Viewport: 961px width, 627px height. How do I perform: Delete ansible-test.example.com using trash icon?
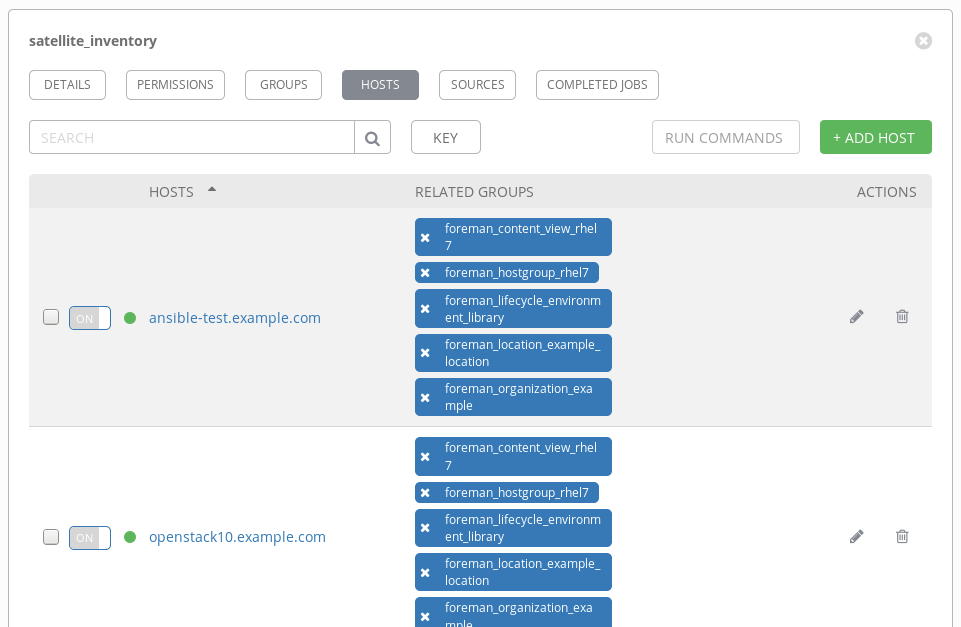[x=902, y=317]
